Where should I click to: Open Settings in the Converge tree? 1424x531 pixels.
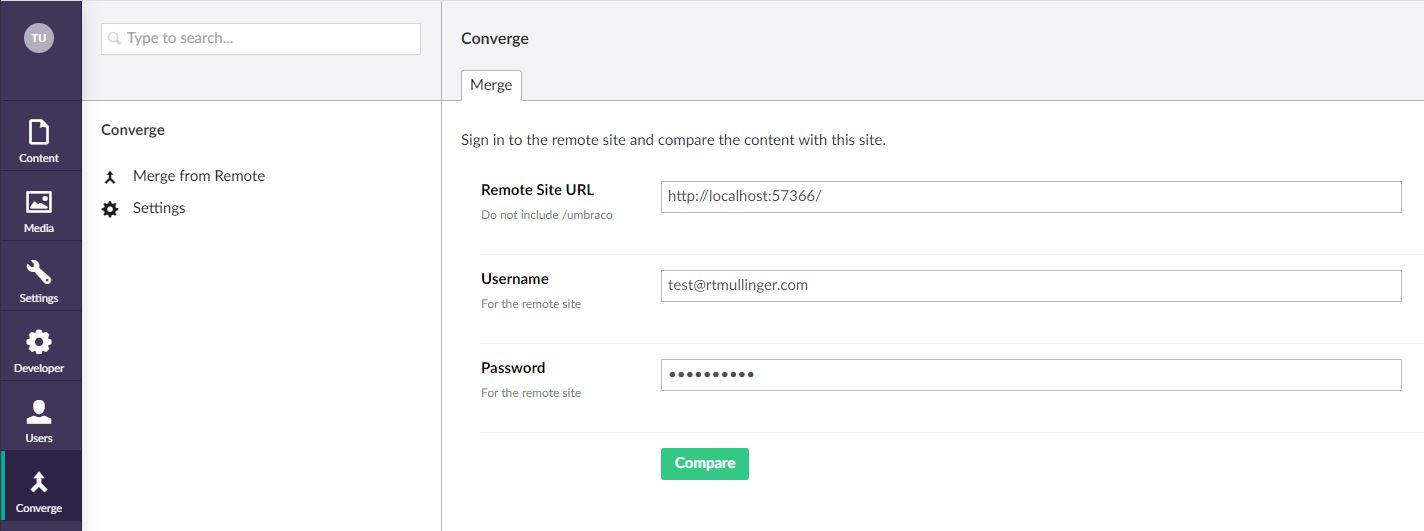point(159,208)
